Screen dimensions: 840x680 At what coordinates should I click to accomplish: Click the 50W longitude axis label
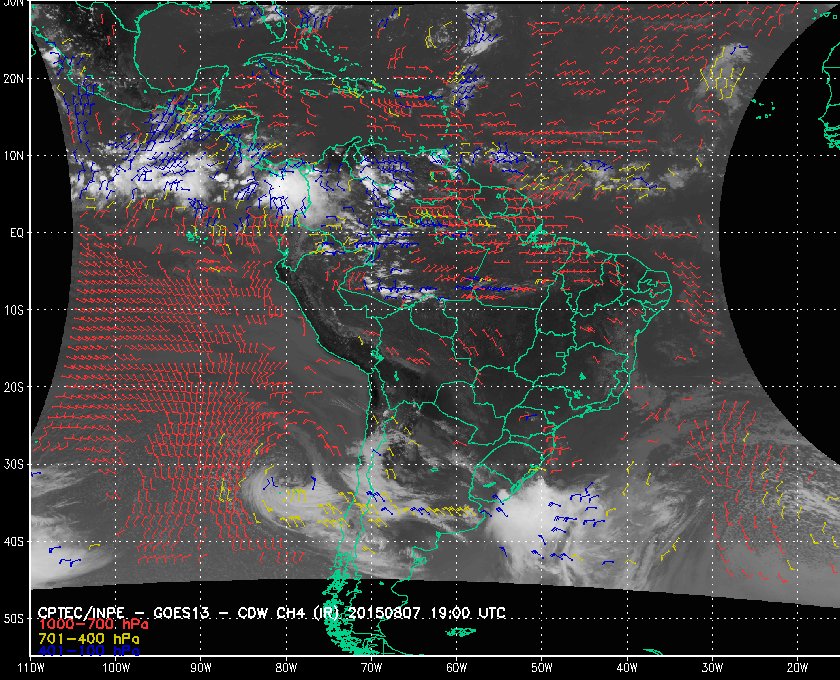(541, 667)
